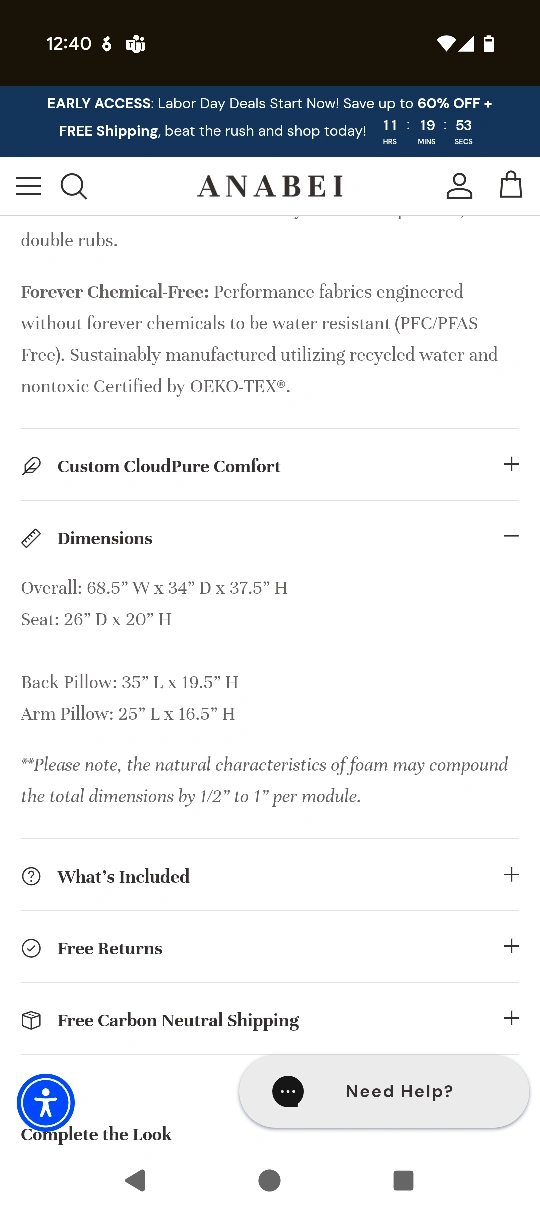Open the shopping bag cart
This screenshot has width=540, height=1212.
[x=511, y=185]
